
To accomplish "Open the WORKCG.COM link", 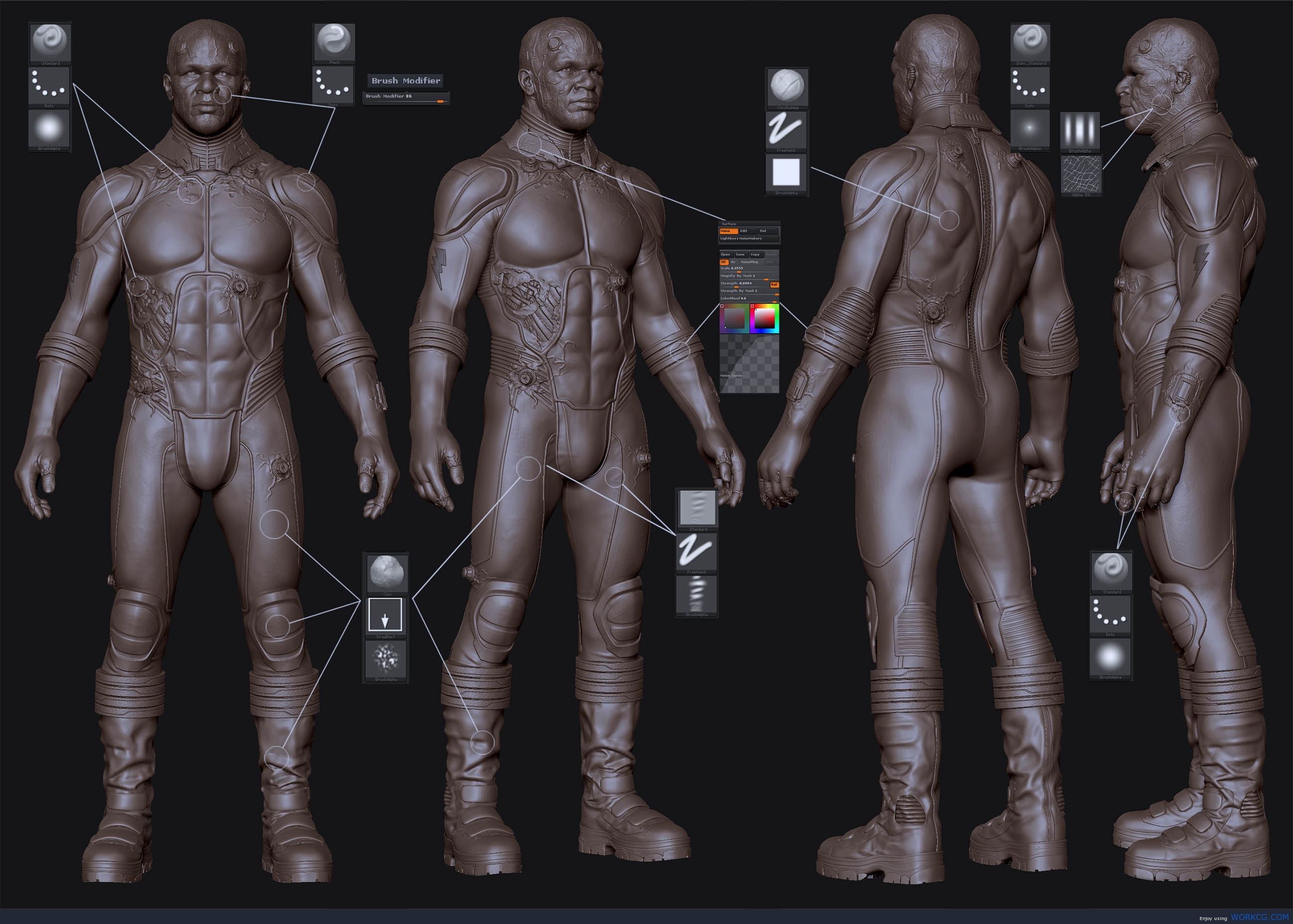I will (x=1260, y=917).
